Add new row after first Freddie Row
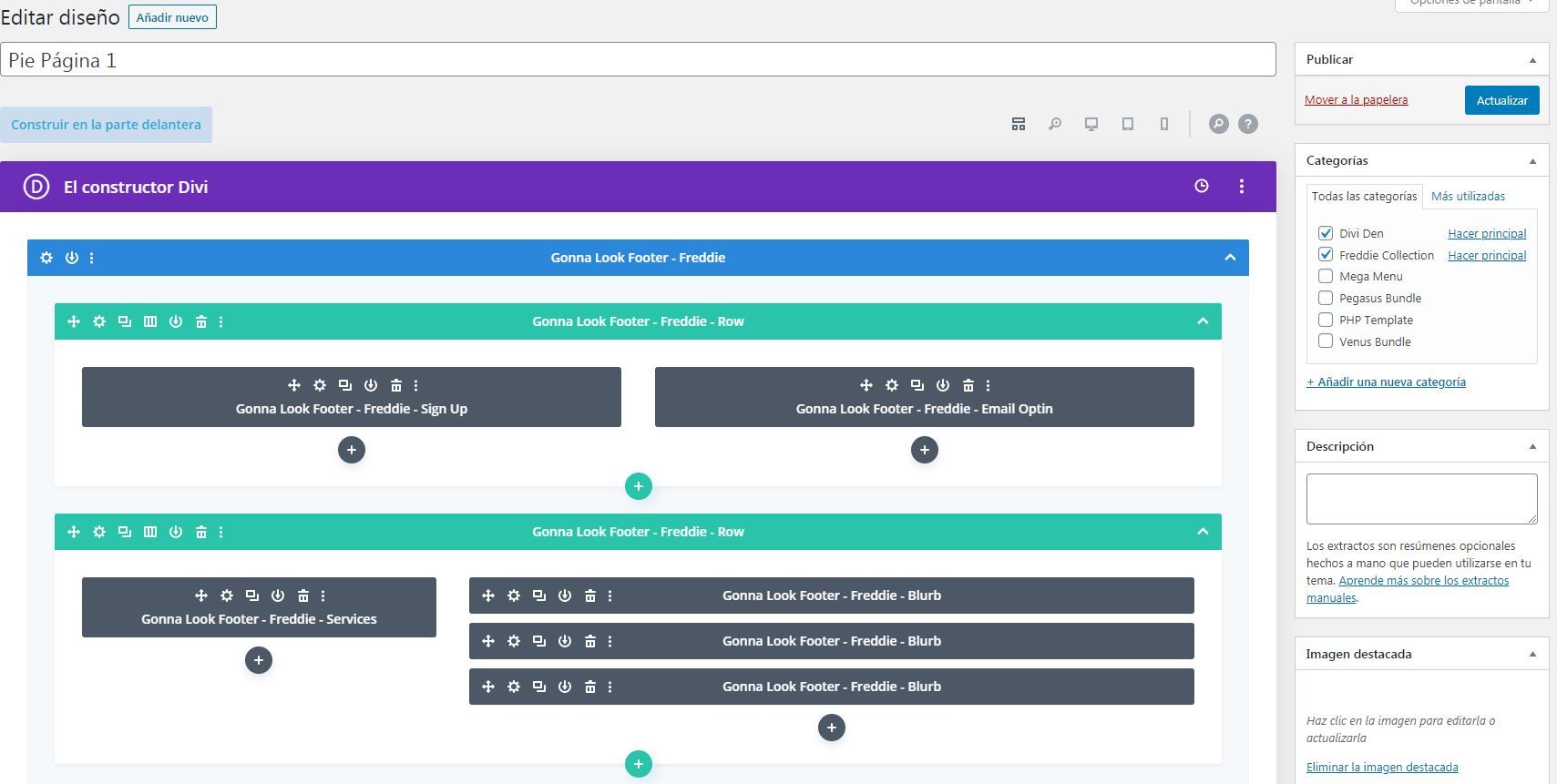The height and width of the screenshot is (784, 1557). click(639, 486)
